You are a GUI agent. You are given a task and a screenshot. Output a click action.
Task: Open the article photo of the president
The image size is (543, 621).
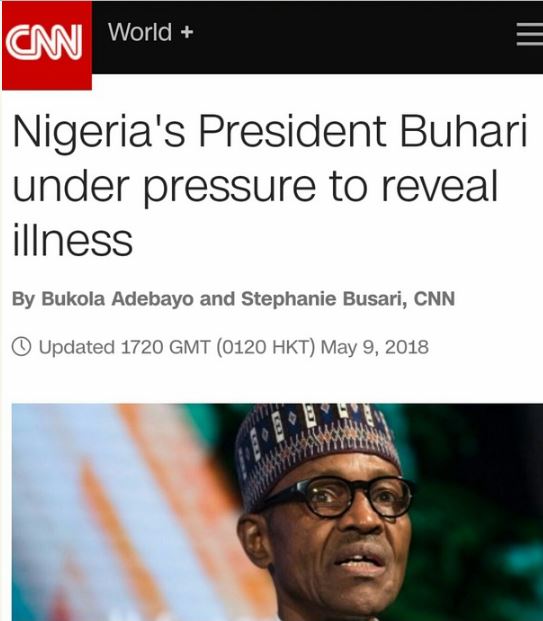pyautogui.click(x=277, y=512)
